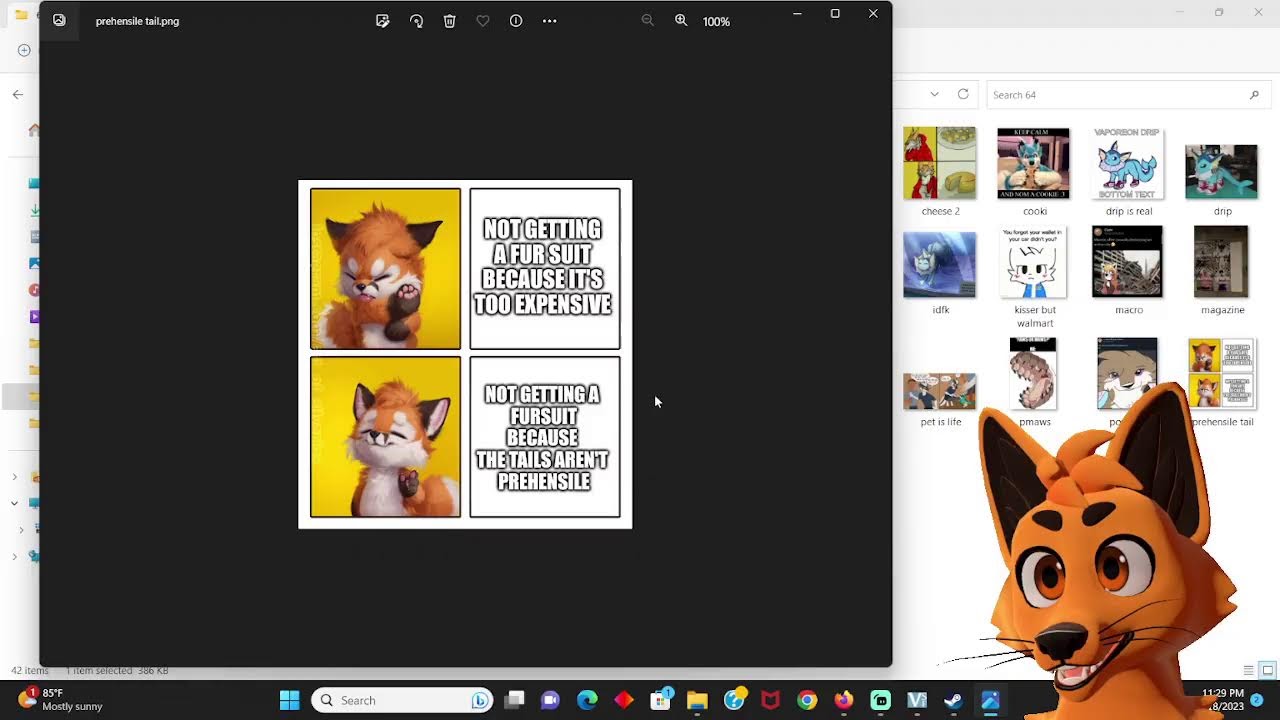This screenshot has width=1280, height=720.
Task: Click the search magnifier icon in File Explorer
Action: click(1254, 95)
